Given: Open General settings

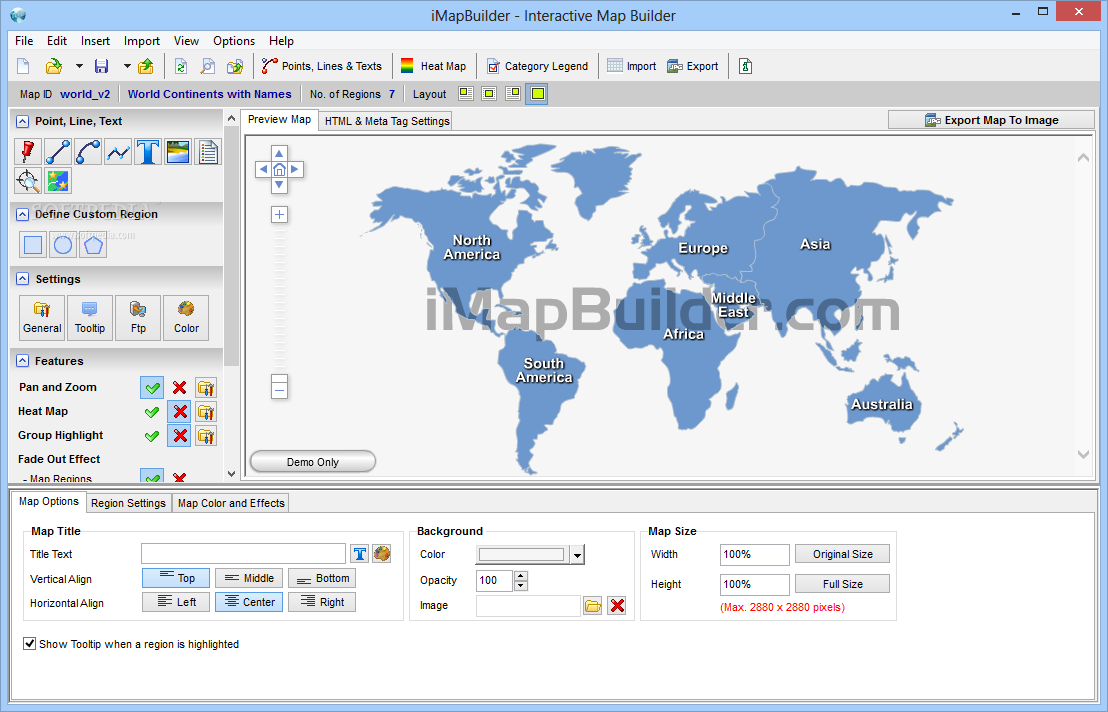Looking at the screenshot, I should 42,318.
